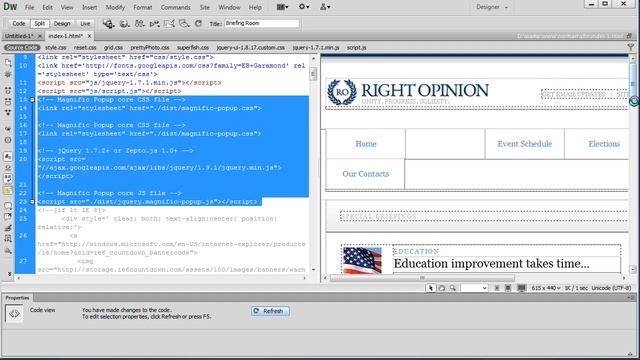
Task: Click the Remove Comment icon
Action: click(8, 216)
